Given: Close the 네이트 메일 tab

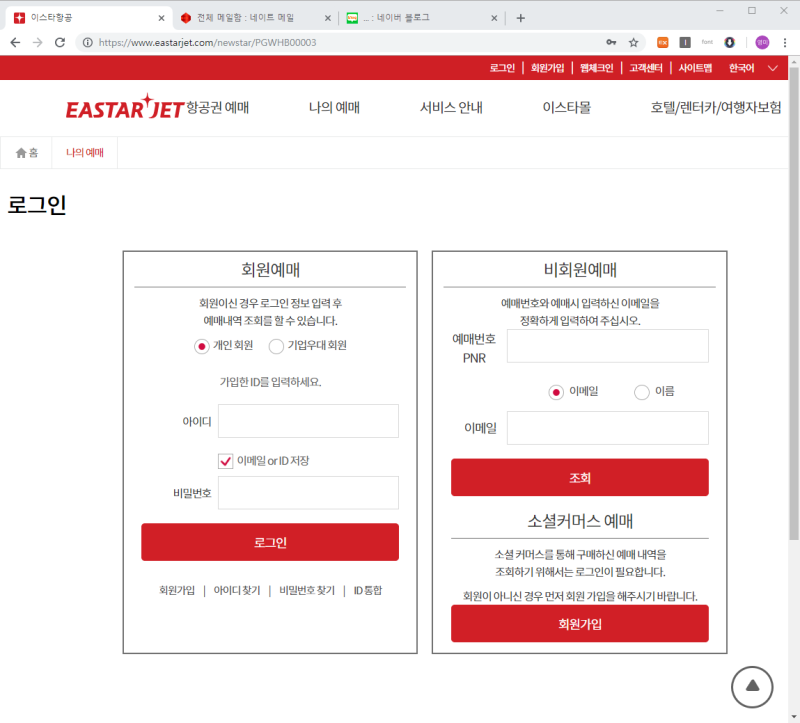Looking at the screenshot, I should tap(328, 18).
